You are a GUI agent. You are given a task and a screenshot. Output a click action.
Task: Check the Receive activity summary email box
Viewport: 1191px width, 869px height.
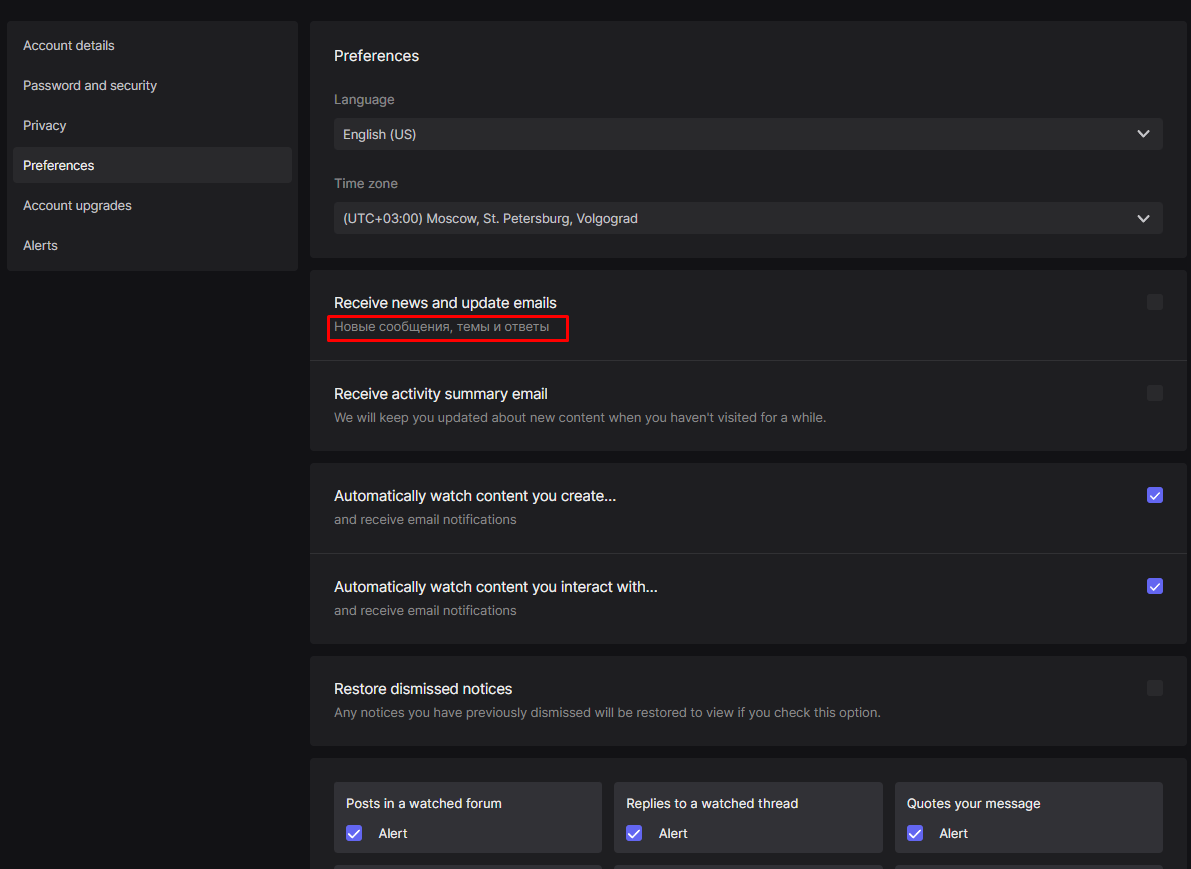click(x=1155, y=393)
